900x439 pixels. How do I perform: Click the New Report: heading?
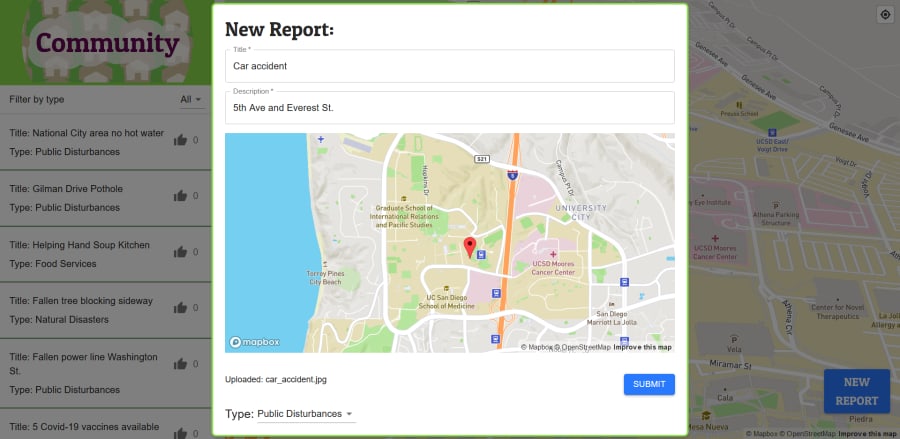(x=280, y=29)
